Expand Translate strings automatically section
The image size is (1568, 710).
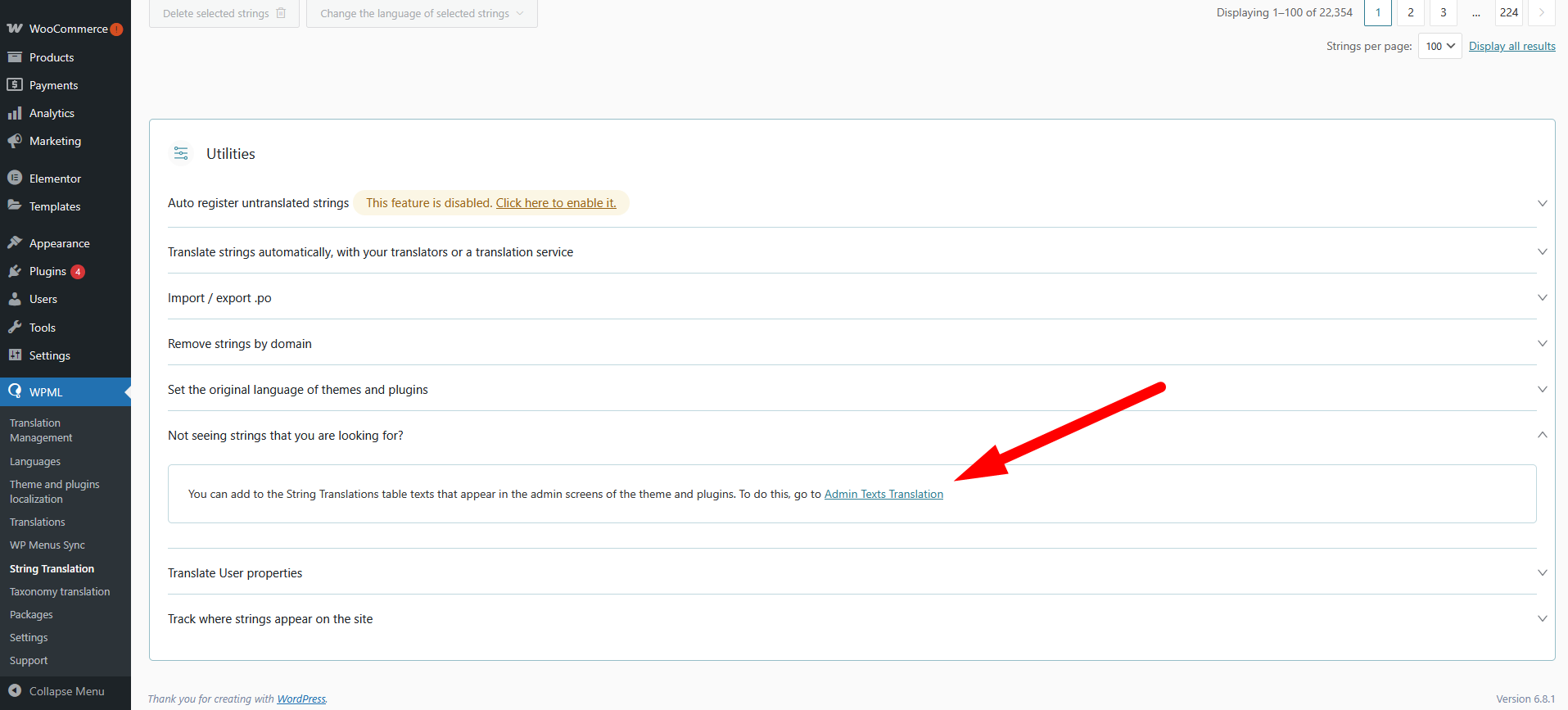[1542, 252]
